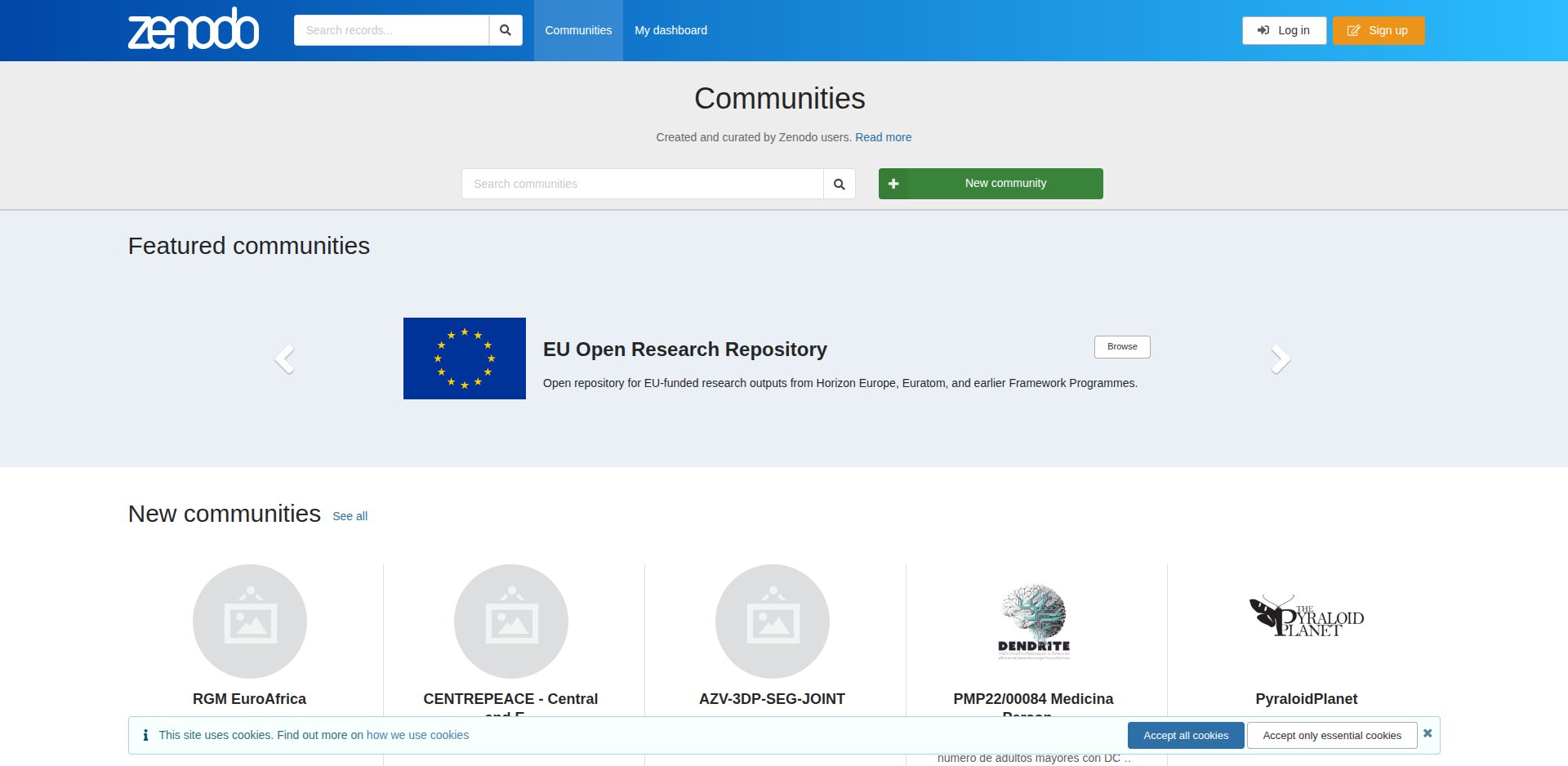Viewport: 1568px width, 766px height.
Task: Close the cookie notice banner
Action: pos(1428,733)
